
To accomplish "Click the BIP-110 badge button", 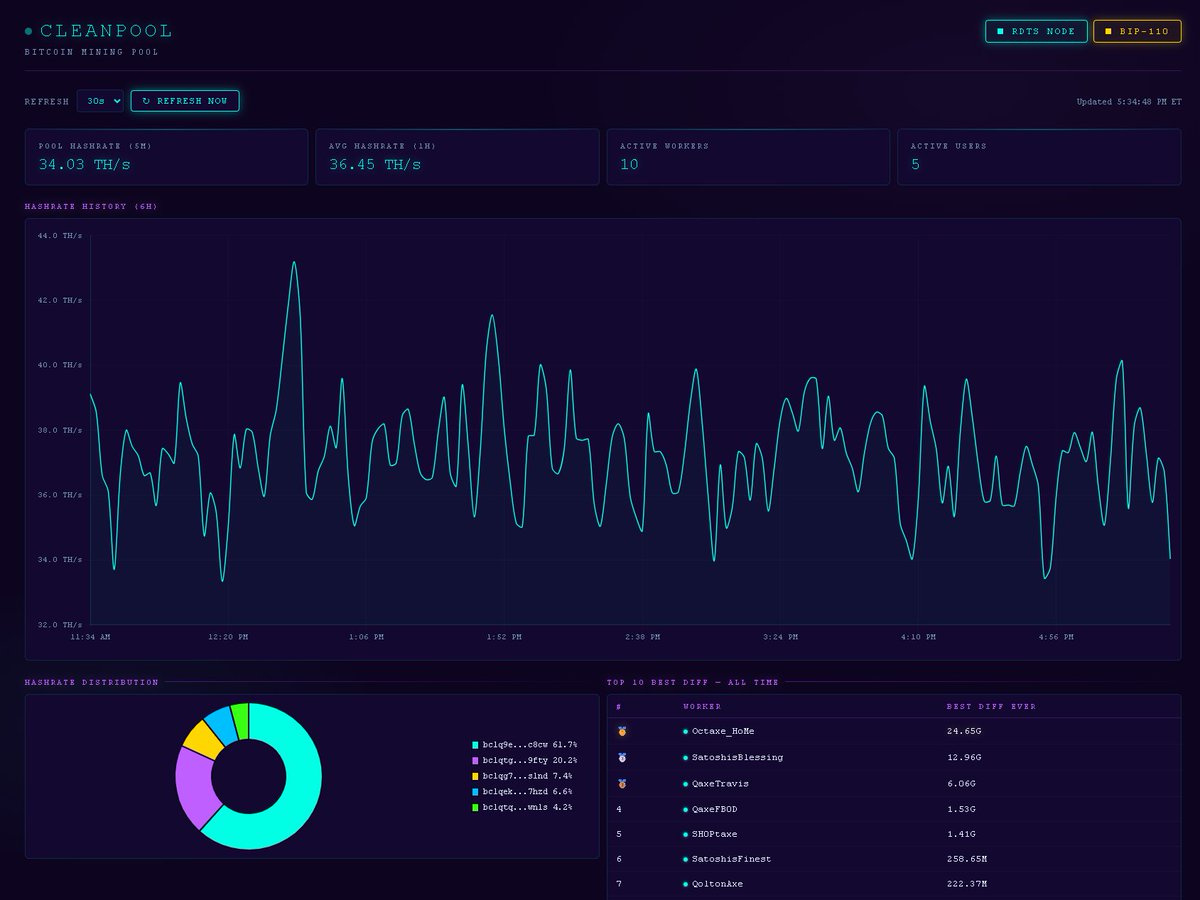I will click(1137, 31).
